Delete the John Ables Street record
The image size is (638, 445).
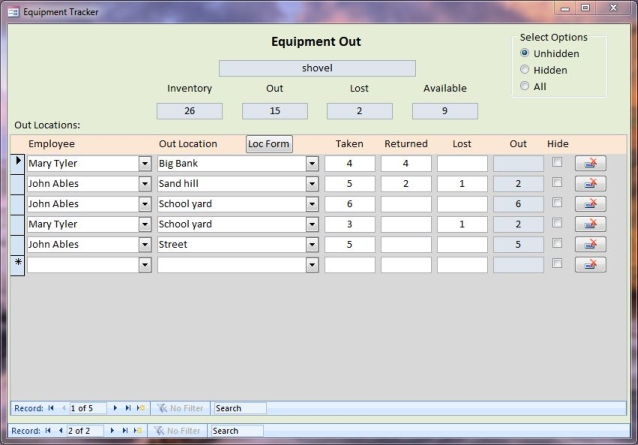[x=590, y=244]
